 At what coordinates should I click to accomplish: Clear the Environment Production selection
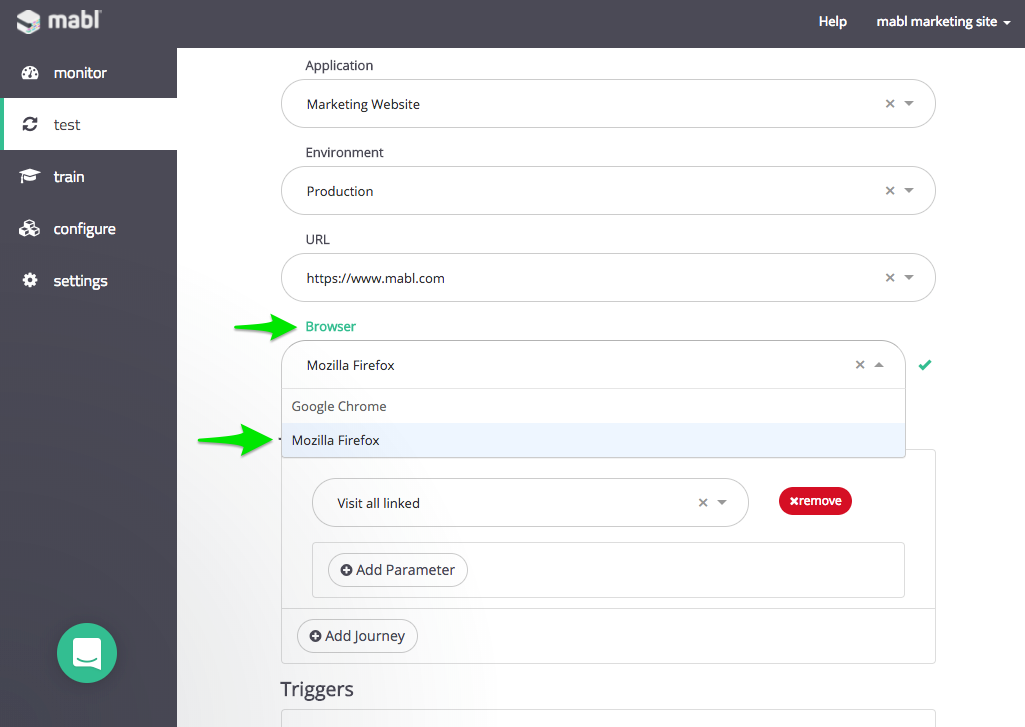[890, 190]
